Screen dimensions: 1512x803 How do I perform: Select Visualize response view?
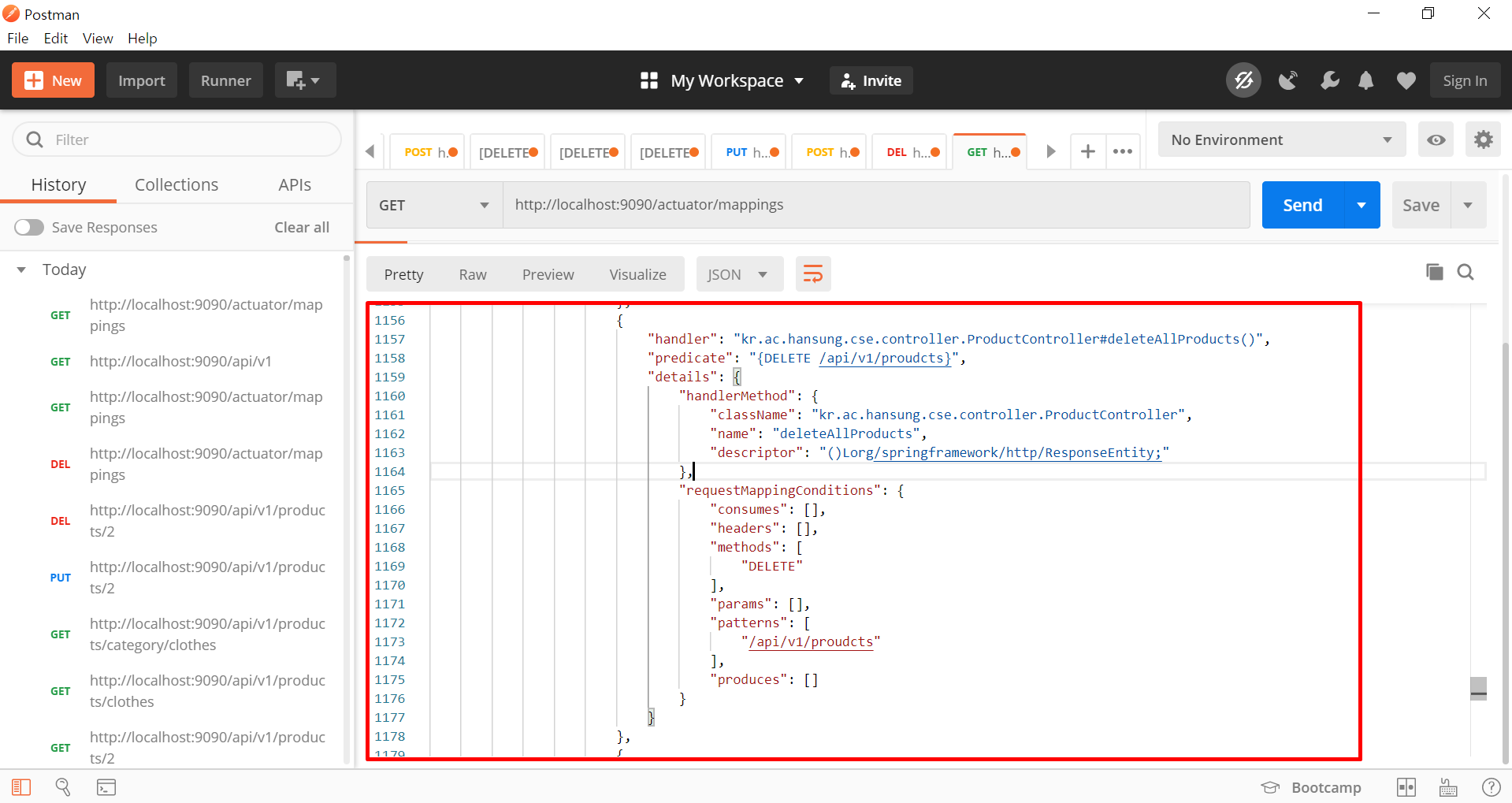[x=637, y=274]
